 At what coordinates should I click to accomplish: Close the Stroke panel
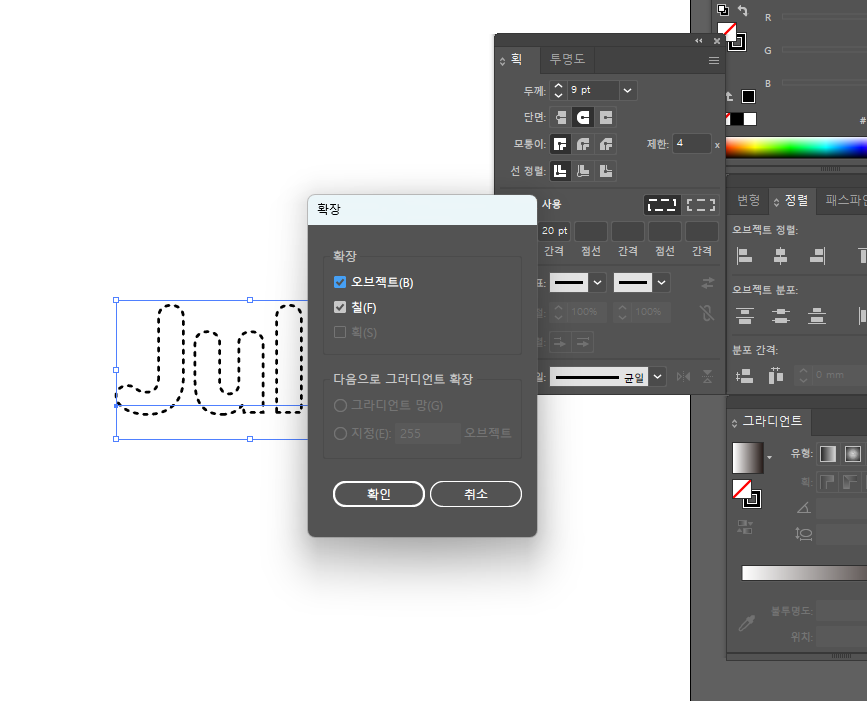[717, 41]
